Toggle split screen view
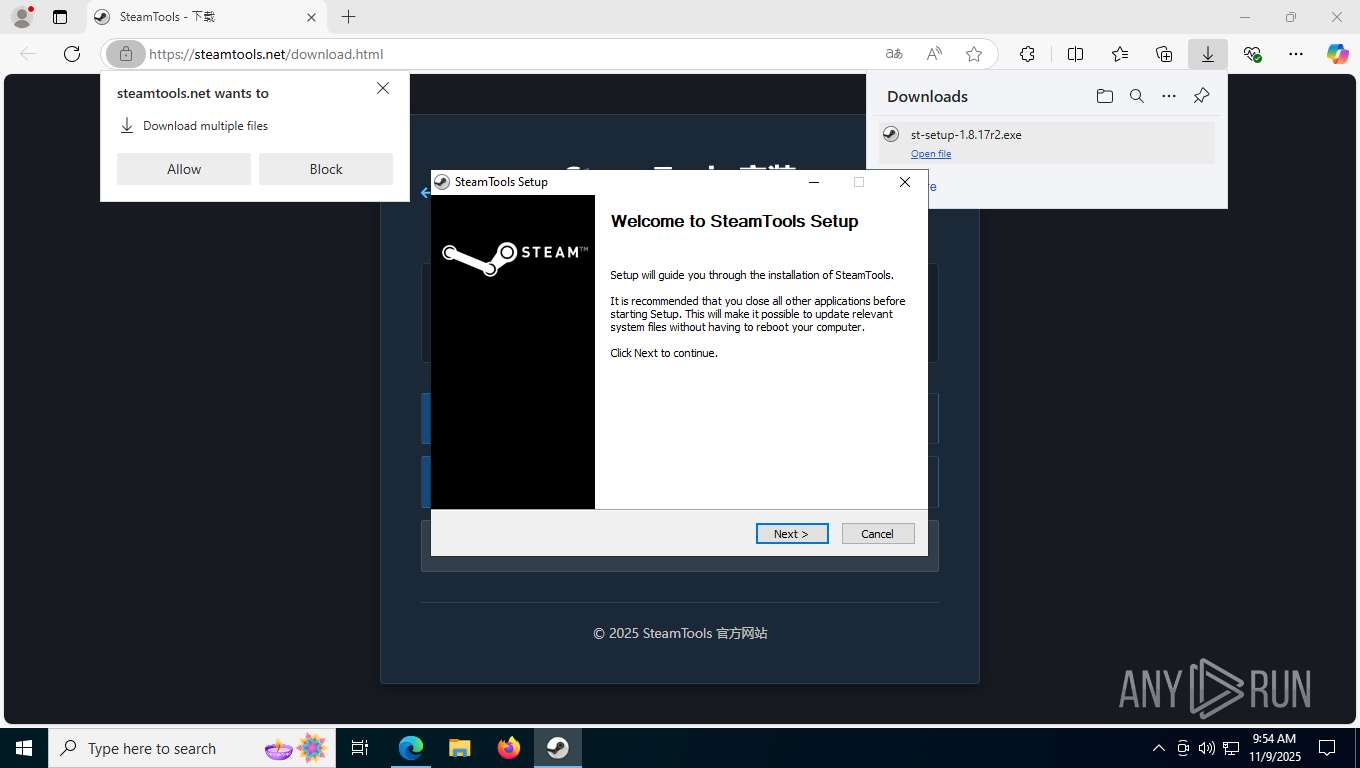Viewport: 1360px width, 768px height. tap(1076, 54)
